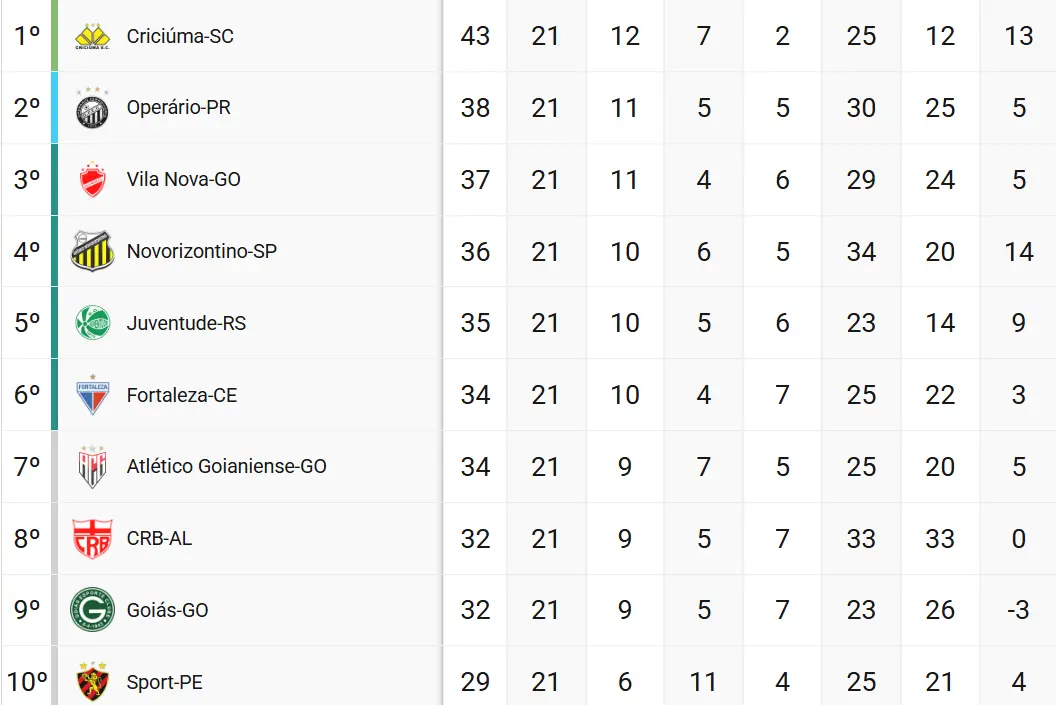Click the Operário-PR club crest

pyautogui.click(x=92, y=108)
